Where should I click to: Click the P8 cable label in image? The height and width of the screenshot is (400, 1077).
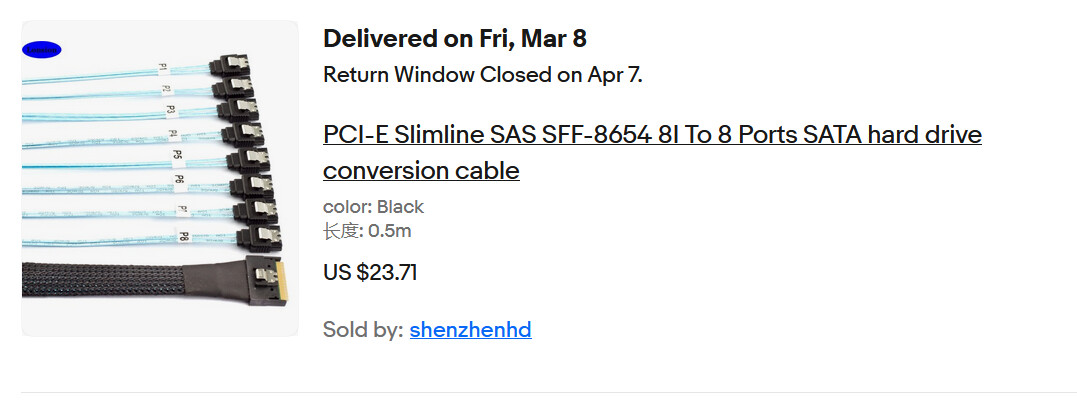point(184,237)
